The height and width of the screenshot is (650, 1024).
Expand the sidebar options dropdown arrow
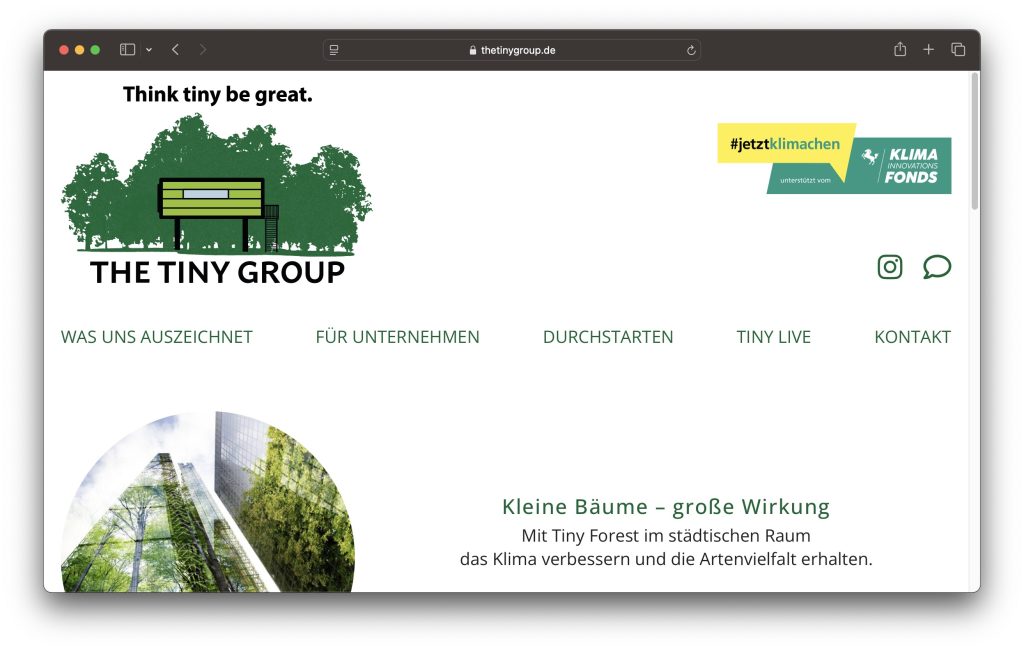click(x=149, y=50)
